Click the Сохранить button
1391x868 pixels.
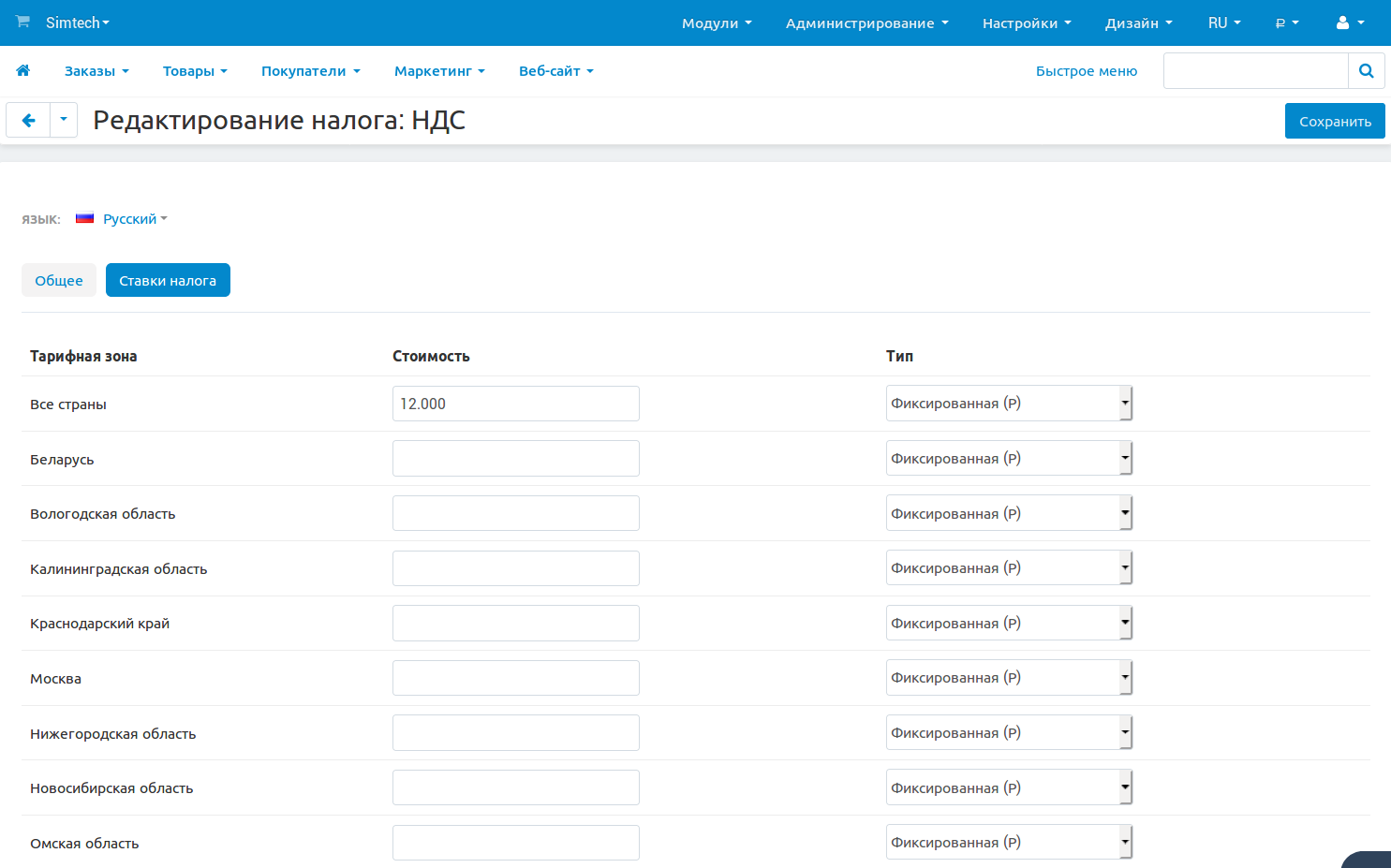1334,122
